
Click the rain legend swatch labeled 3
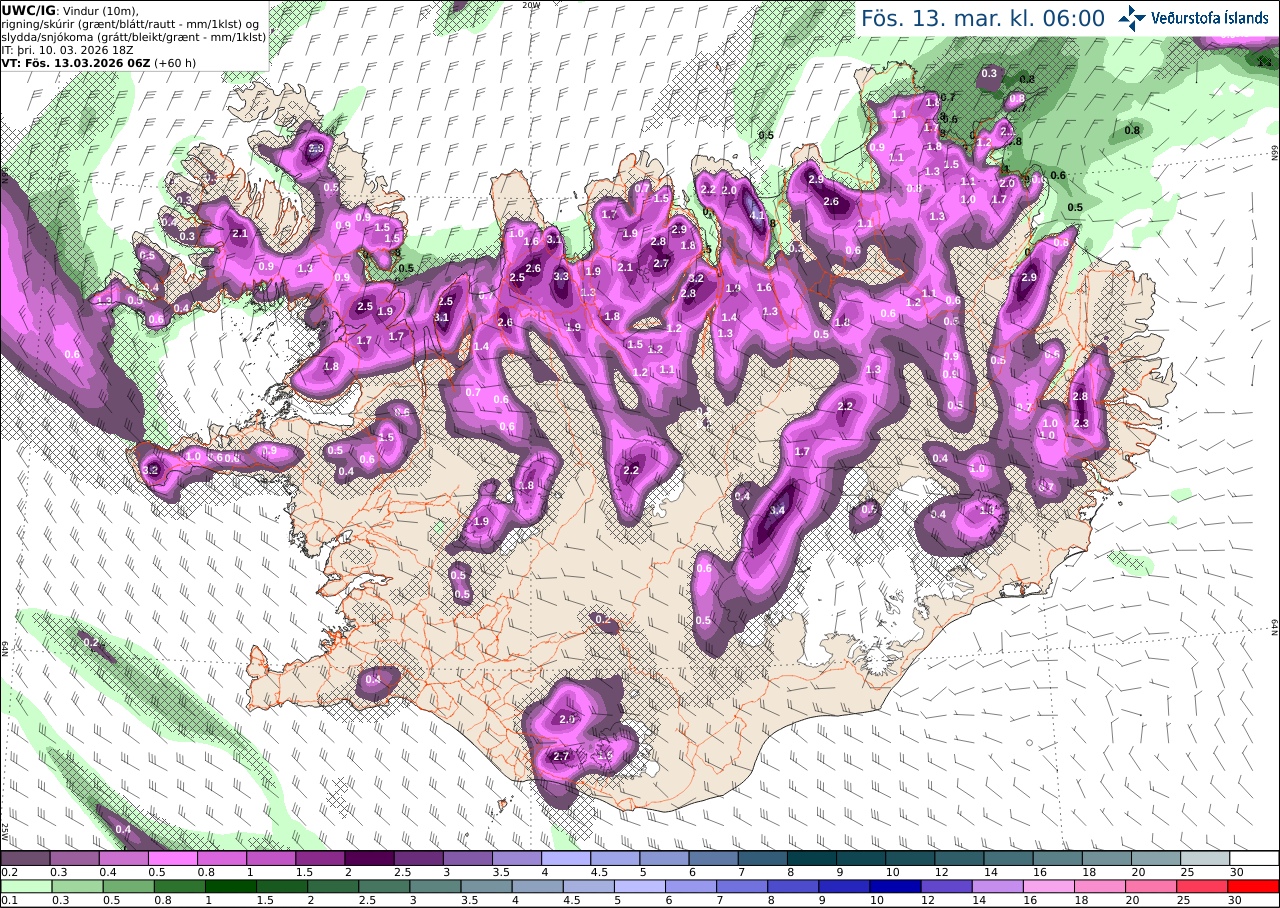[x=435, y=886]
